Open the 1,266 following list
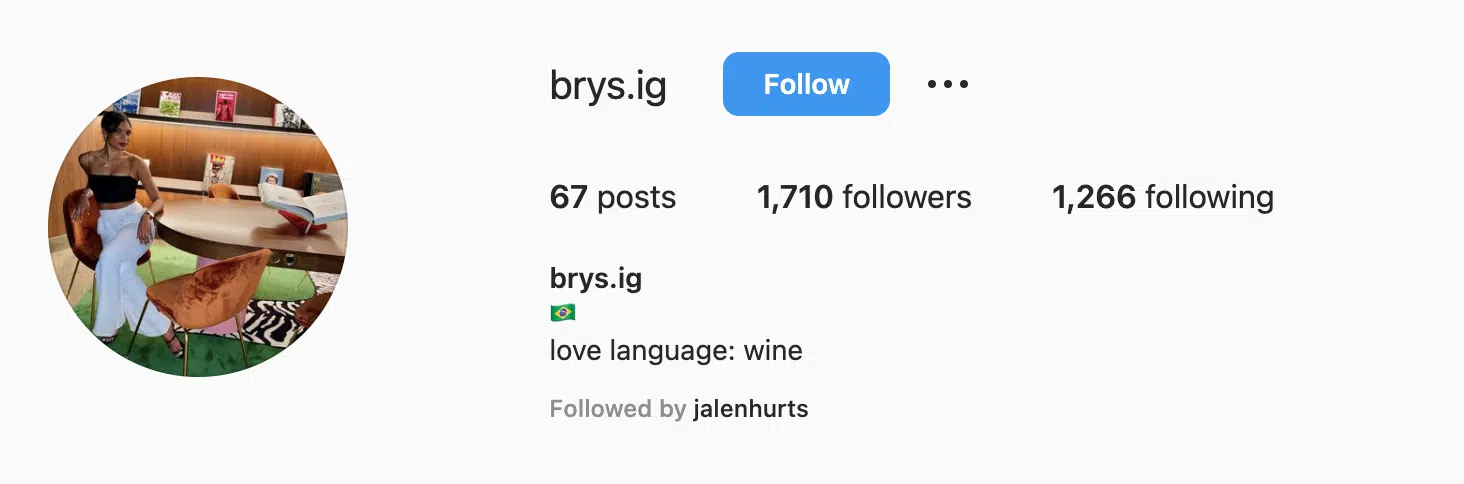Screen dimensions: 1464x484 point(1163,197)
